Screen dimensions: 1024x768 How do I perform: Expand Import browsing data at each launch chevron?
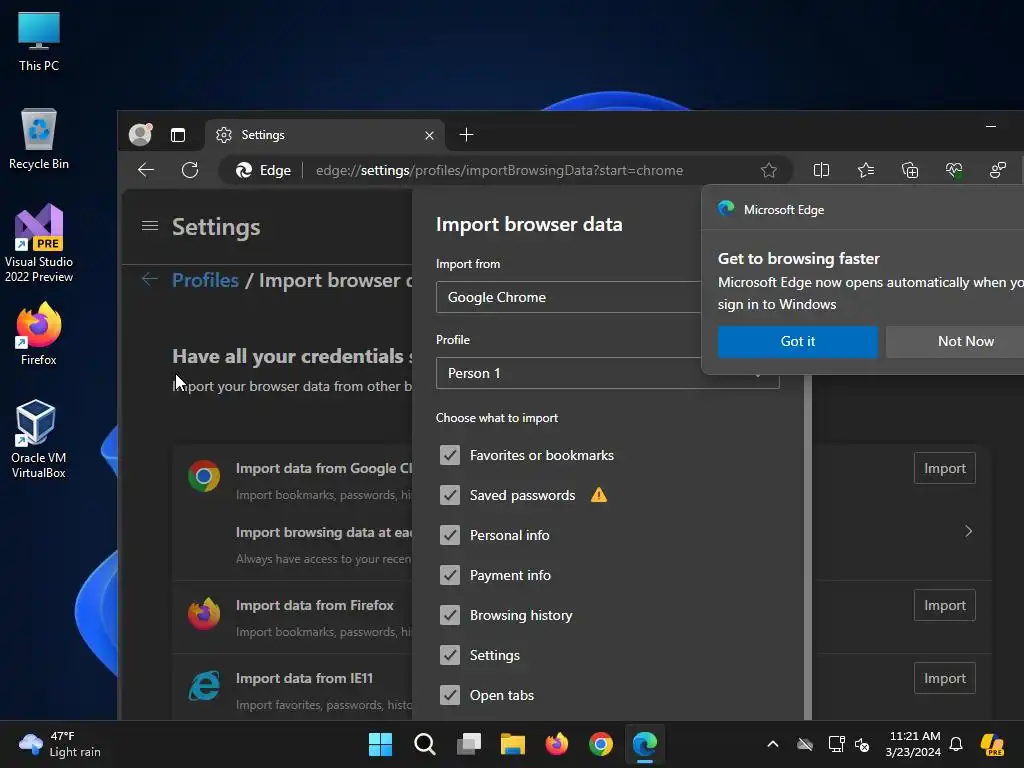[x=968, y=532]
